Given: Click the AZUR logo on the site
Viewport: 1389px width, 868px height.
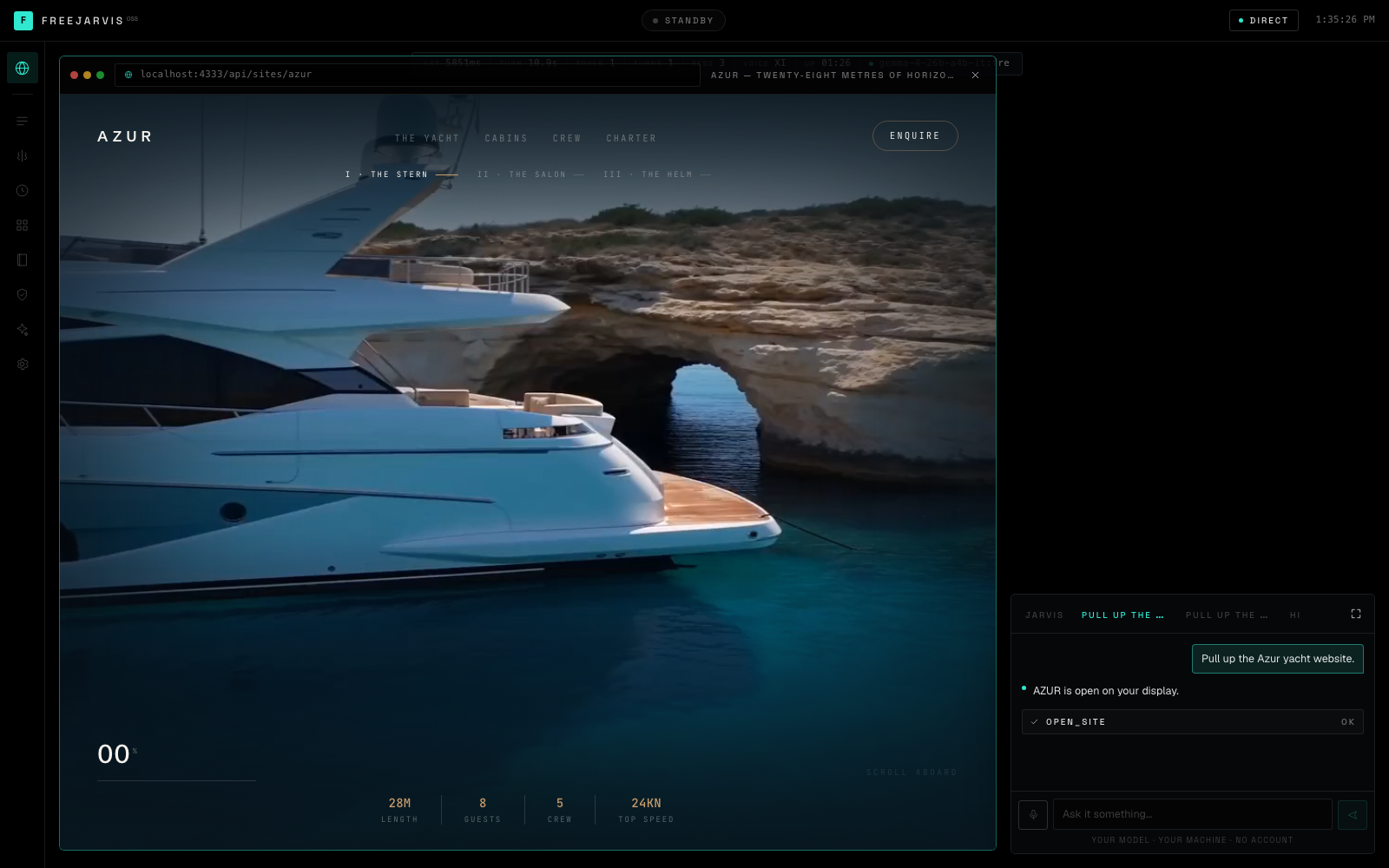Looking at the screenshot, I should tap(125, 136).
